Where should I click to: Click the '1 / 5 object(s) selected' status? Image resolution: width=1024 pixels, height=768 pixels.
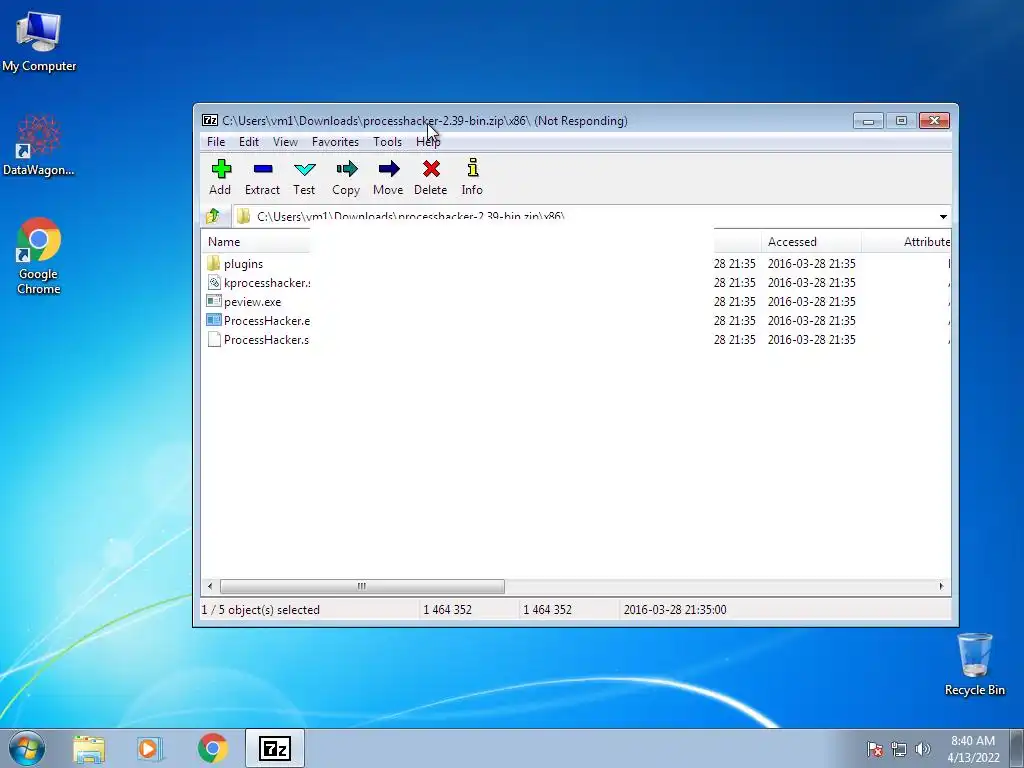click(x=261, y=609)
